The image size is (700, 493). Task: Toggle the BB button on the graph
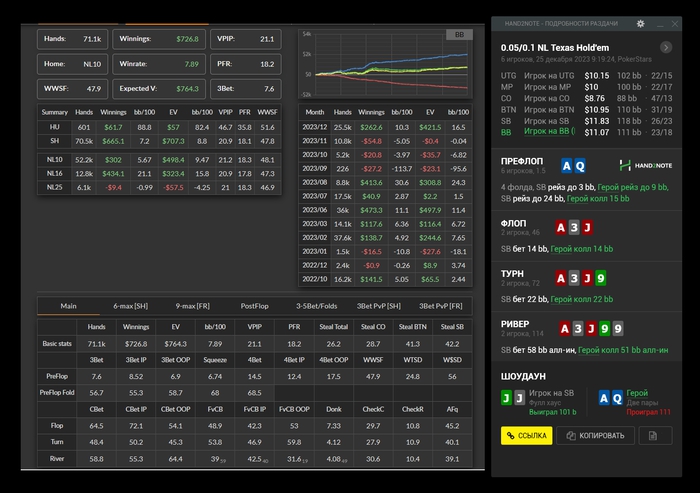[x=460, y=35]
